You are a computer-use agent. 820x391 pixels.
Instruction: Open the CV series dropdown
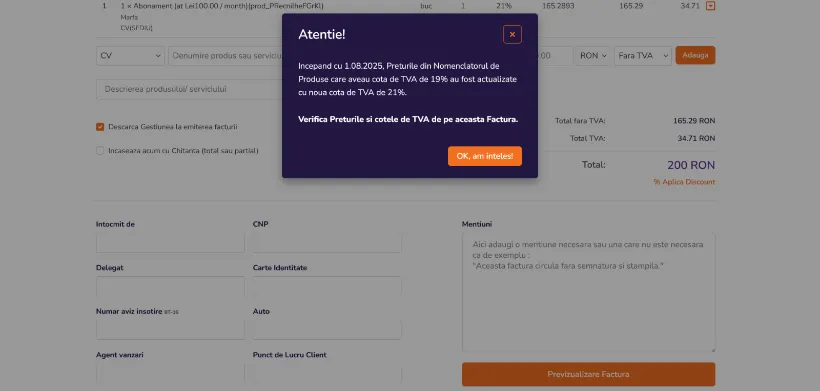pos(130,55)
